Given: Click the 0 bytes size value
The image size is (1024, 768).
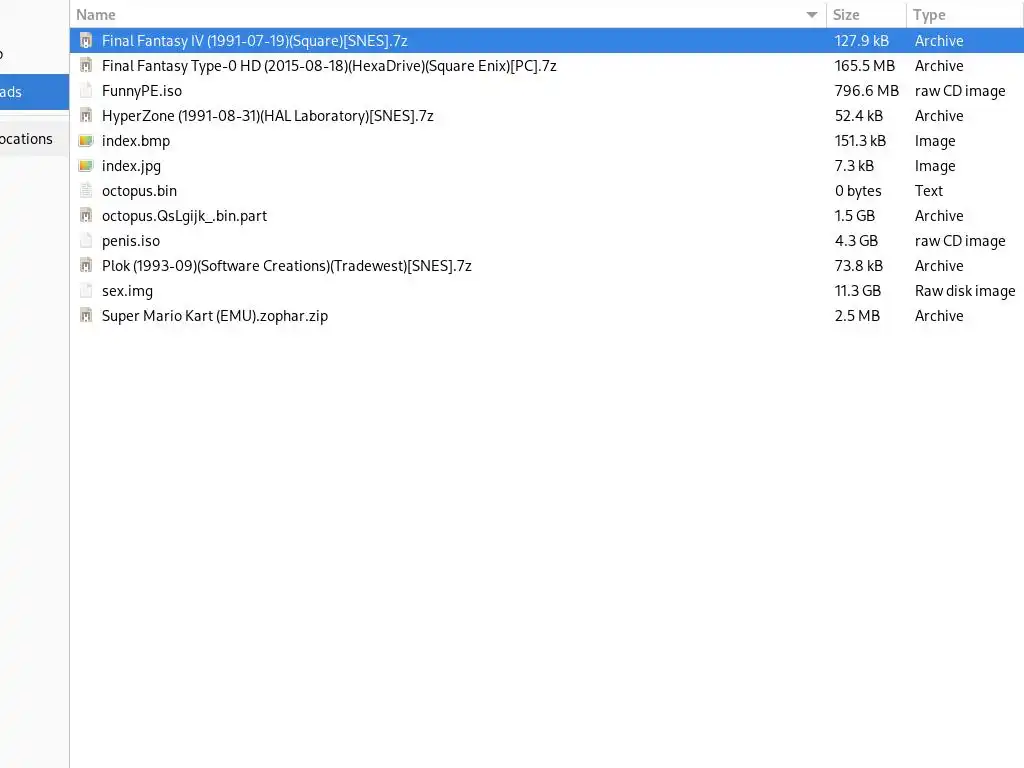Looking at the screenshot, I should 858,191.
